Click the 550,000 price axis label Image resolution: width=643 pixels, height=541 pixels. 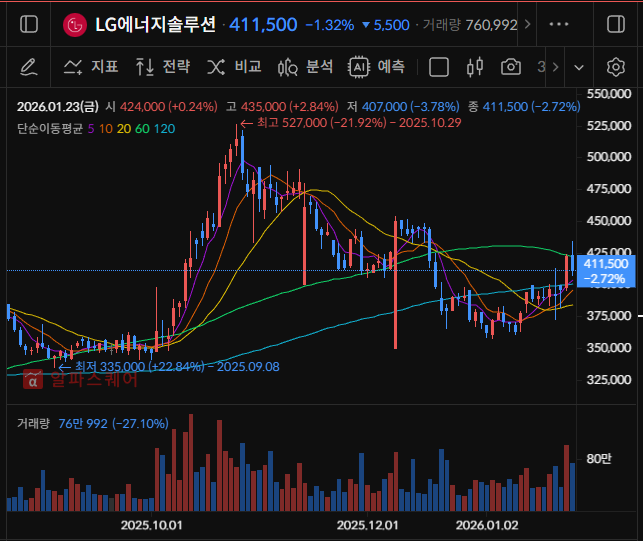click(x=609, y=94)
